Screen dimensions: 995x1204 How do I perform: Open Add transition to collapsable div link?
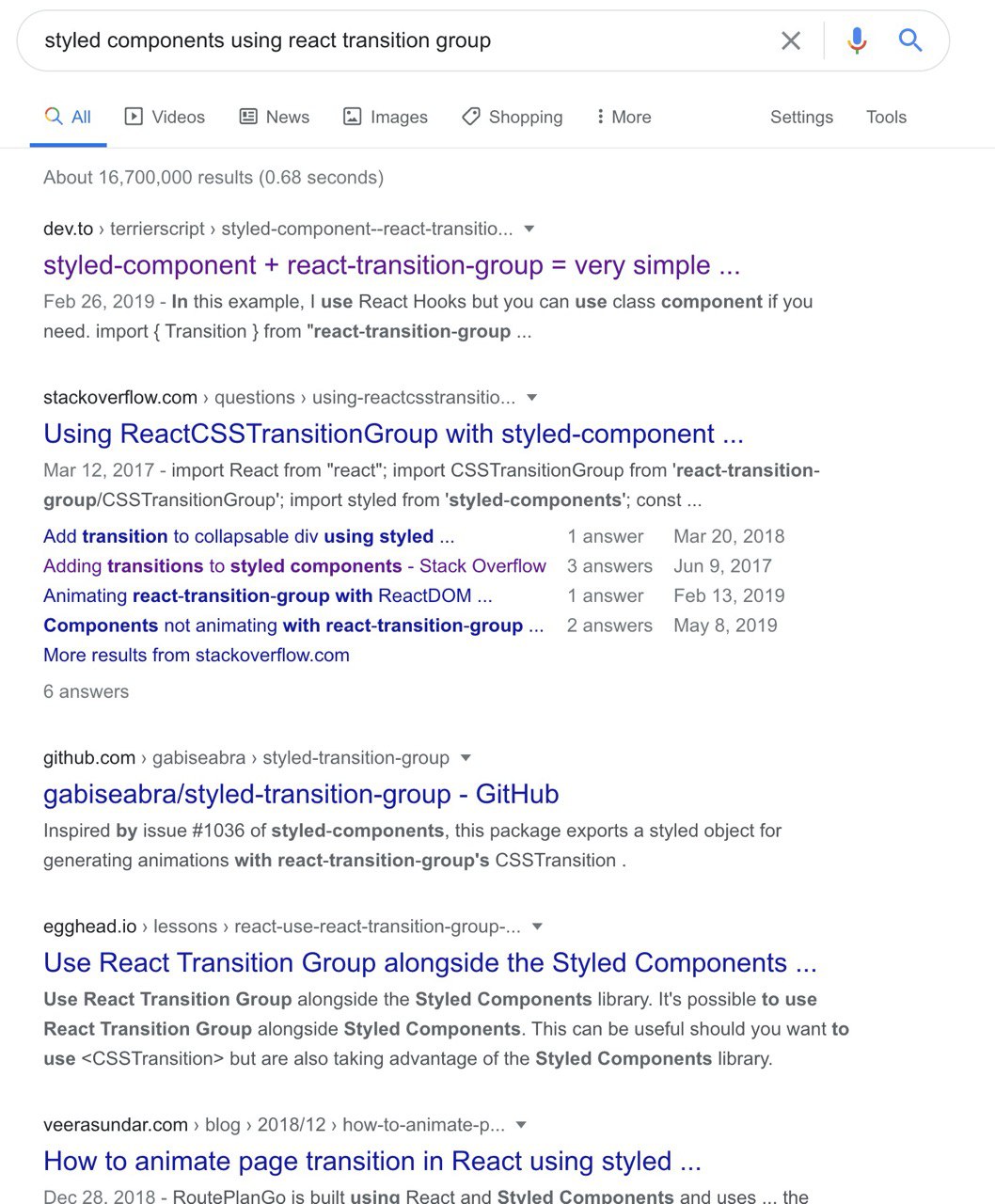click(x=248, y=536)
